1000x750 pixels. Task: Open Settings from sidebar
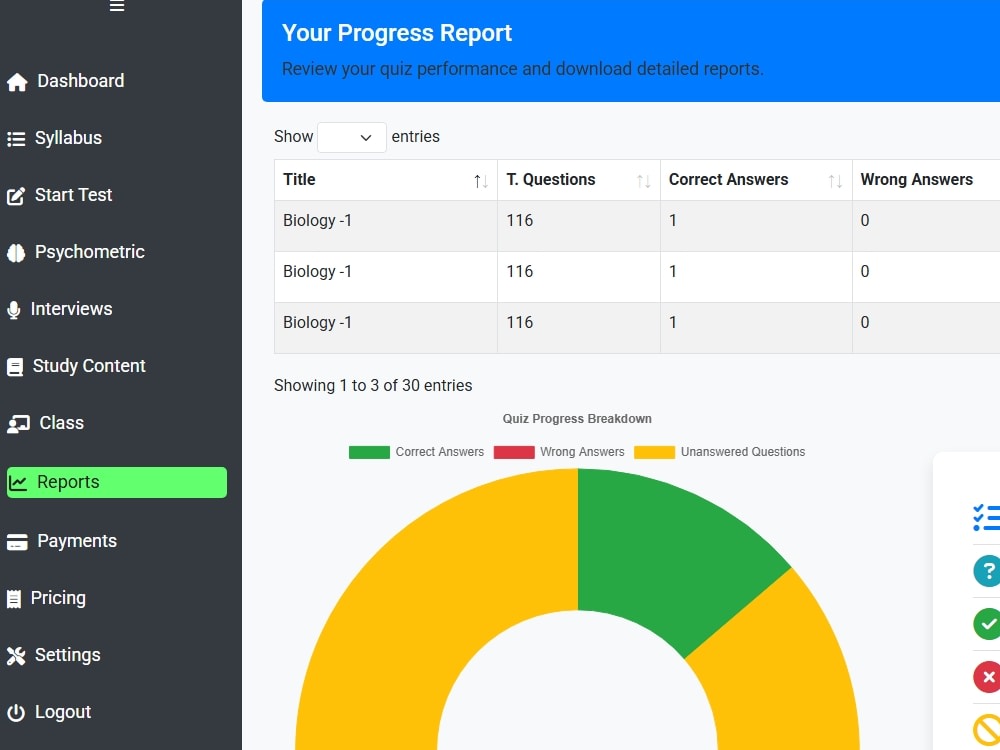click(68, 655)
